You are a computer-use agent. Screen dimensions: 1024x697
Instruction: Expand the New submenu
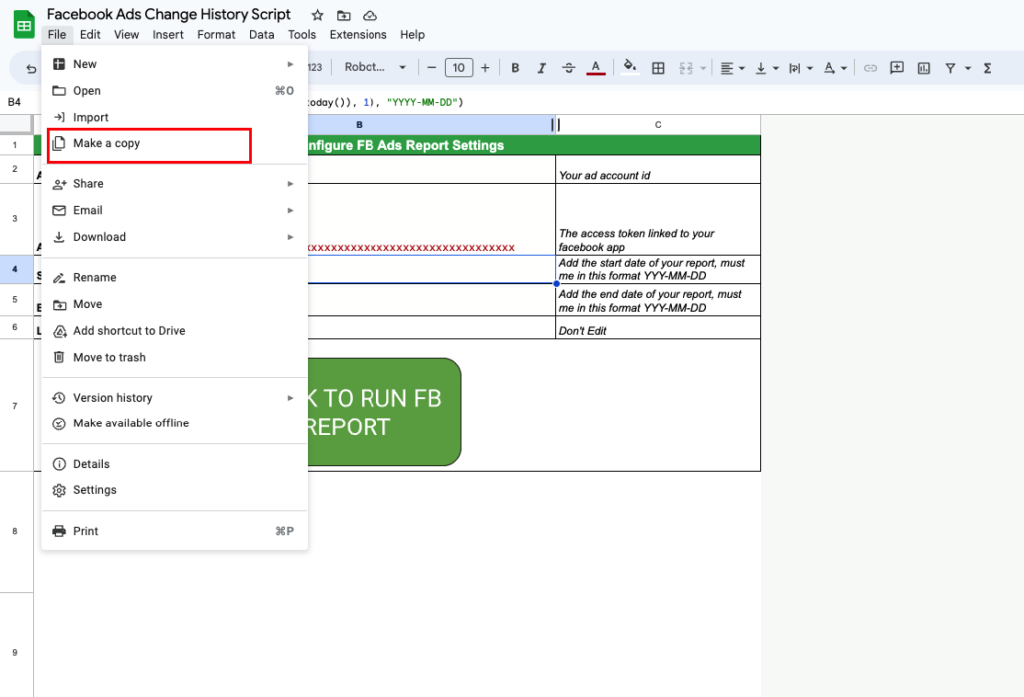pyautogui.click(x=174, y=64)
